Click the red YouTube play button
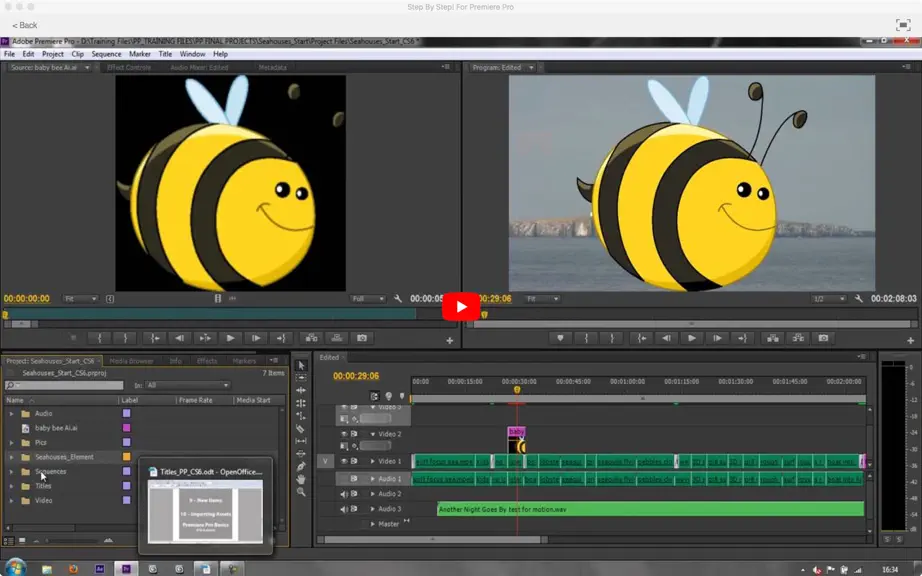The width and height of the screenshot is (922, 576). [461, 307]
